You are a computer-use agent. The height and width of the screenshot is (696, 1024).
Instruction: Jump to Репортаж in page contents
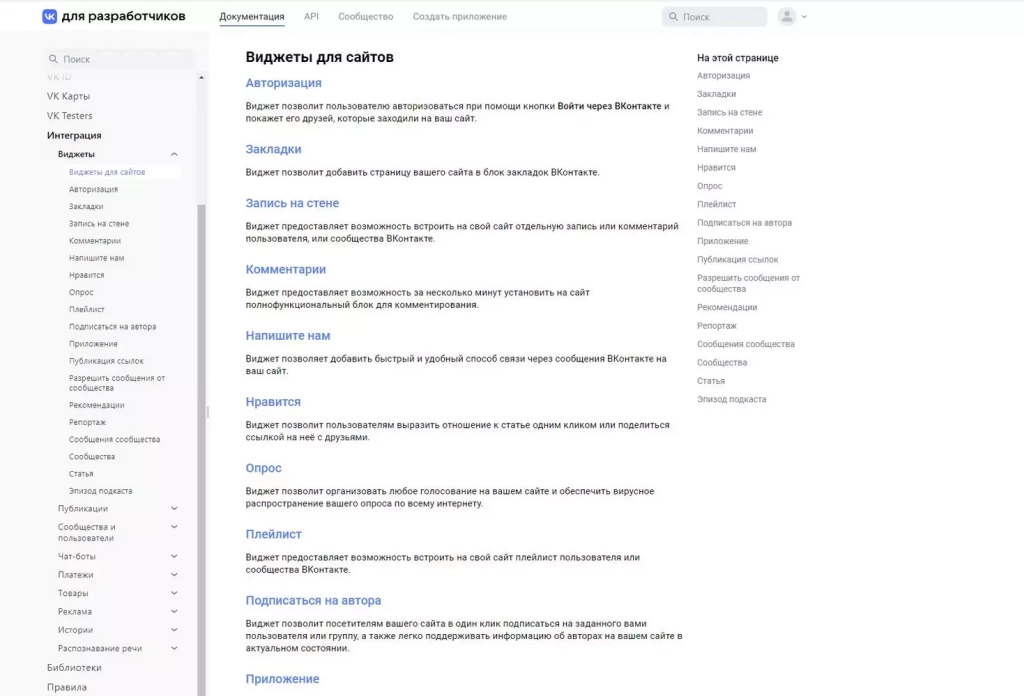(x=717, y=326)
